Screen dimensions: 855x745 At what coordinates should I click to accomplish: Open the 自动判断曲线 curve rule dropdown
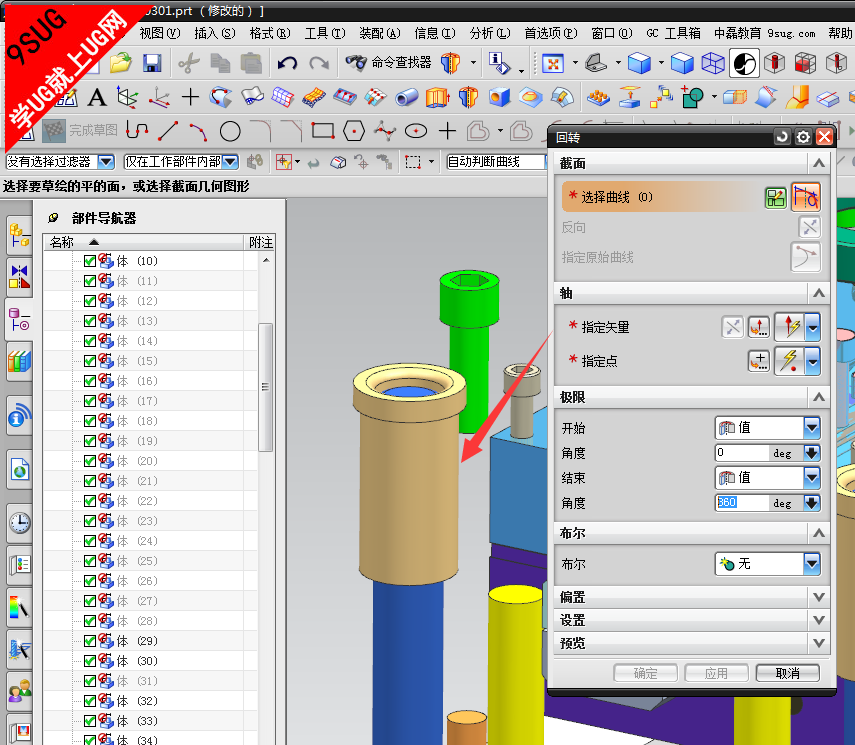[x=496, y=162]
